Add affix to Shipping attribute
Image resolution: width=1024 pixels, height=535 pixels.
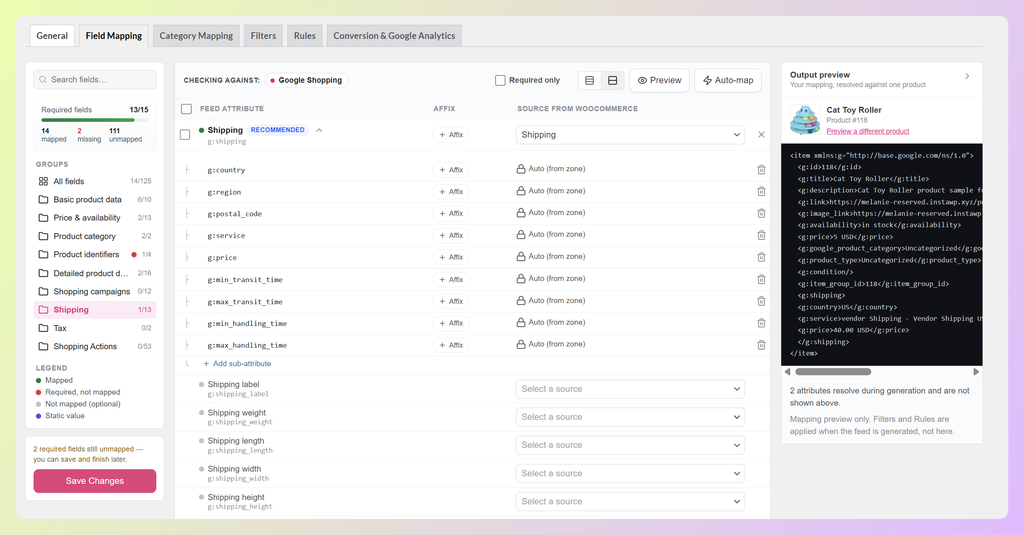point(451,135)
